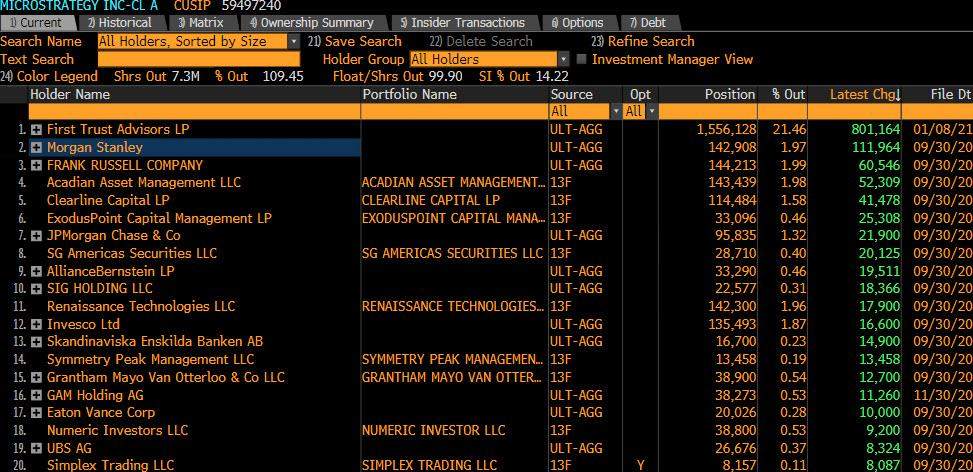The height and width of the screenshot is (472, 973).
Task: Click the Holder Name filter field
Action: pos(194,112)
